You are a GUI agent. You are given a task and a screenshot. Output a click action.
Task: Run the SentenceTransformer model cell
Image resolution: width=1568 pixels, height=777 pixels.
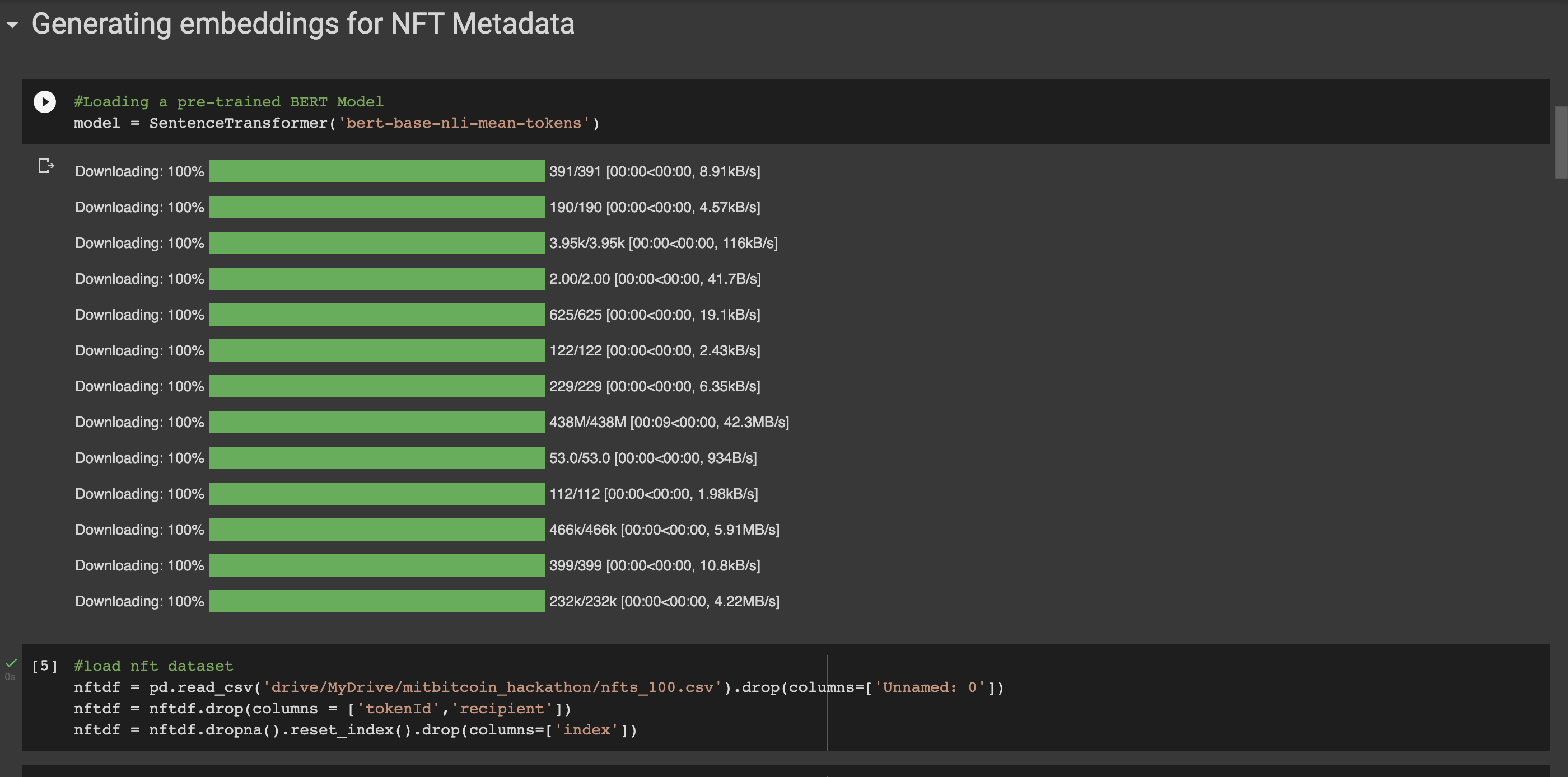tap(44, 102)
